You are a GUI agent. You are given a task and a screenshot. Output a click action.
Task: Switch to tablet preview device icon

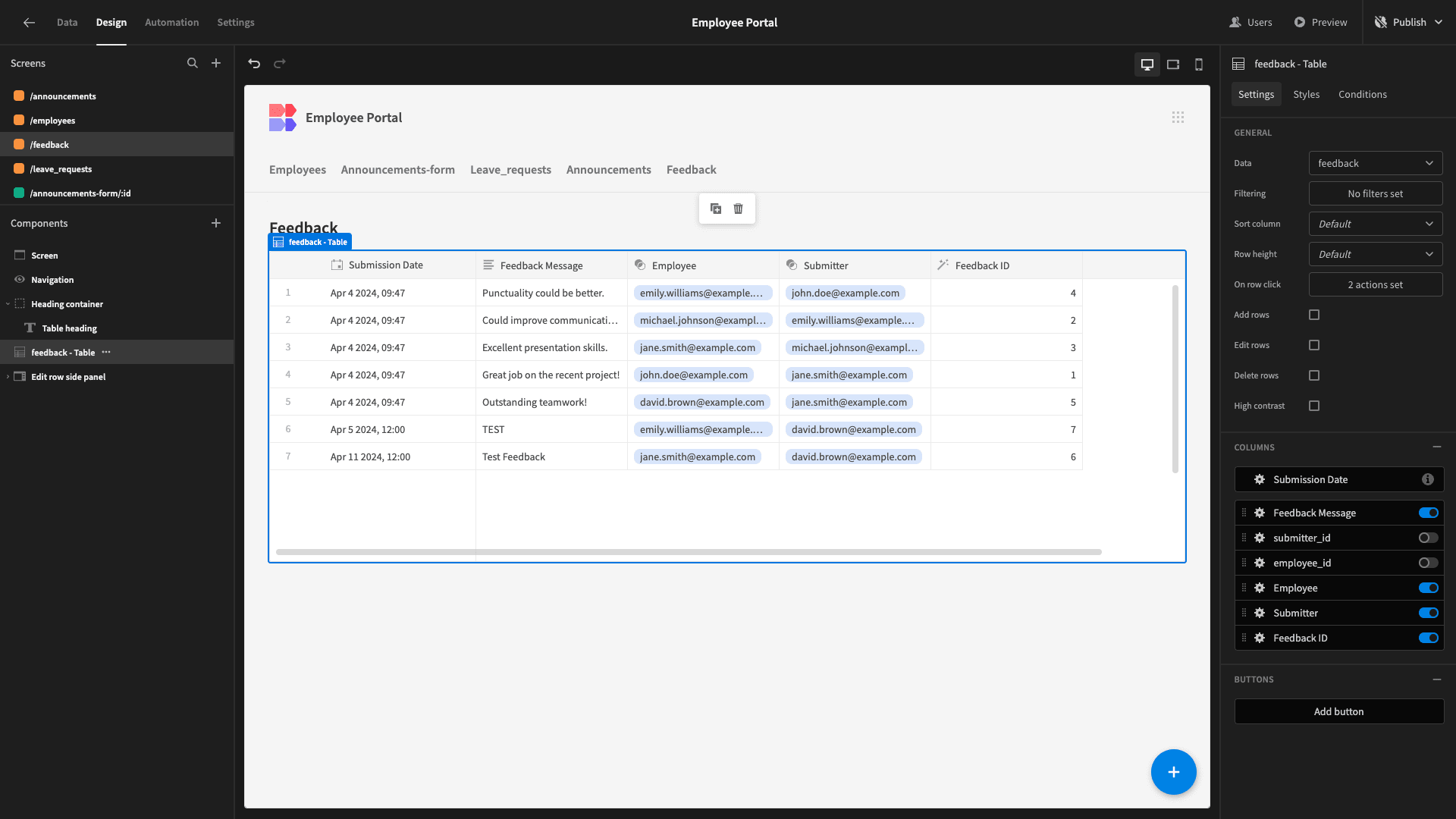[x=1173, y=64]
